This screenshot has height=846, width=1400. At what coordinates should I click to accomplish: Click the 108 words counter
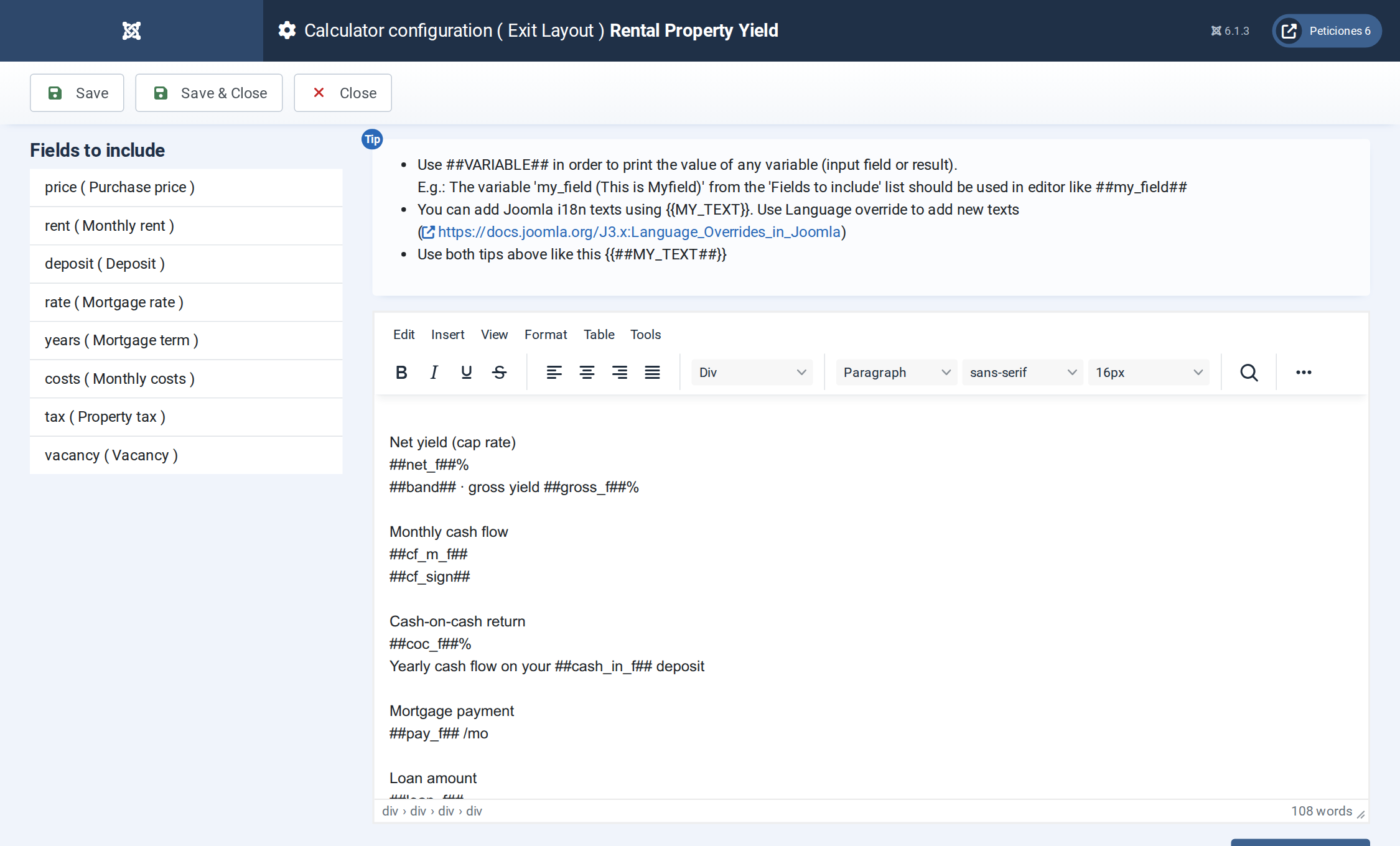tap(1322, 811)
